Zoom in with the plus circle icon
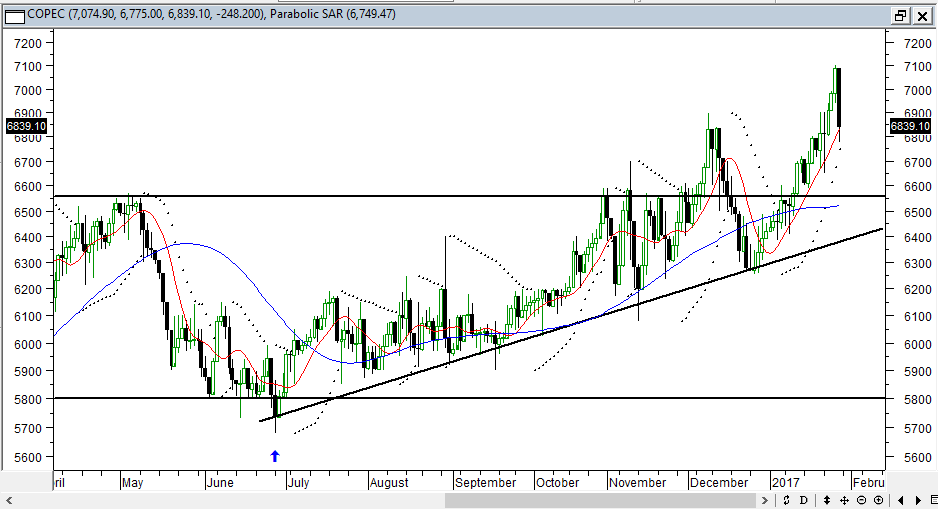The height and width of the screenshot is (509, 938). pyautogui.click(x=879, y=500)
